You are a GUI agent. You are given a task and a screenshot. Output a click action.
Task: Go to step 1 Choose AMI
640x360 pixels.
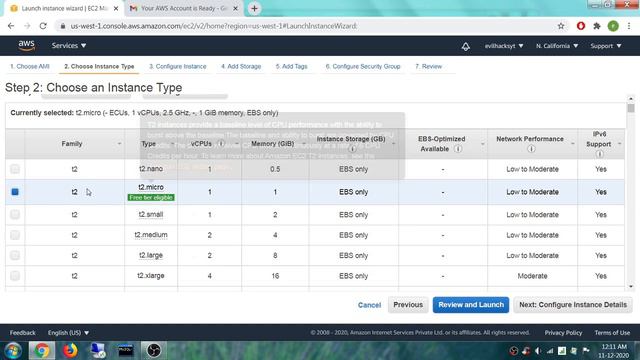pyautogui.click(x=30, y=67)
